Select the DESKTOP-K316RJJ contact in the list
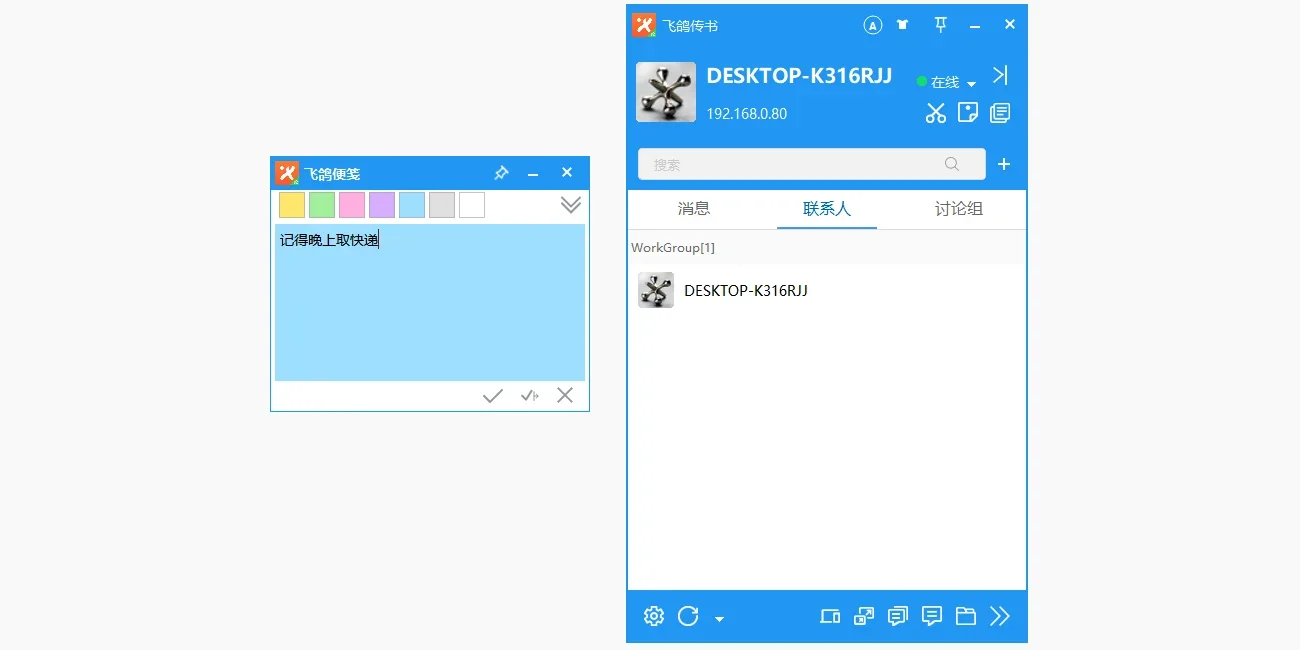Image resolution: width=1300 pixels, height=650 pixels. (x=827, y=290)
